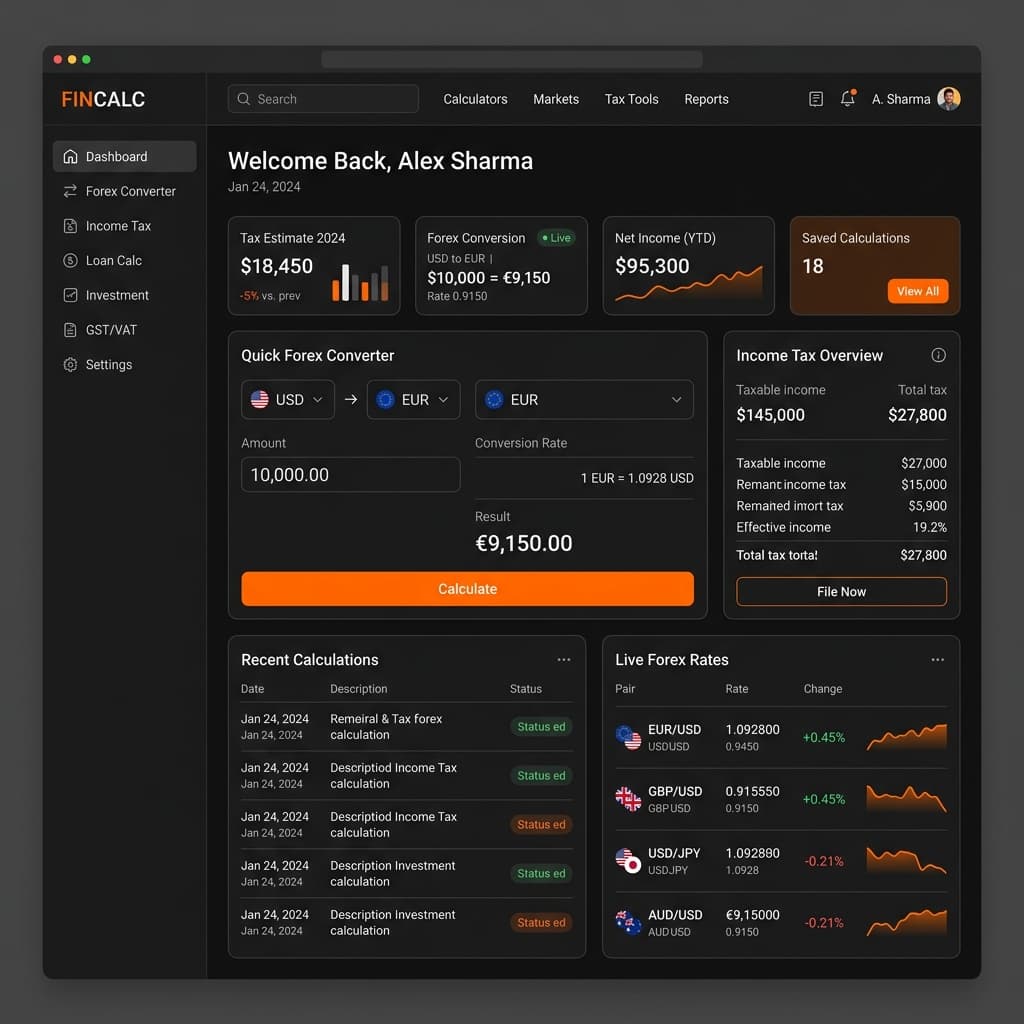1024x1024 pixels.
Task: Expand the wide EUR currency dropdown
Action: point(584,400)
